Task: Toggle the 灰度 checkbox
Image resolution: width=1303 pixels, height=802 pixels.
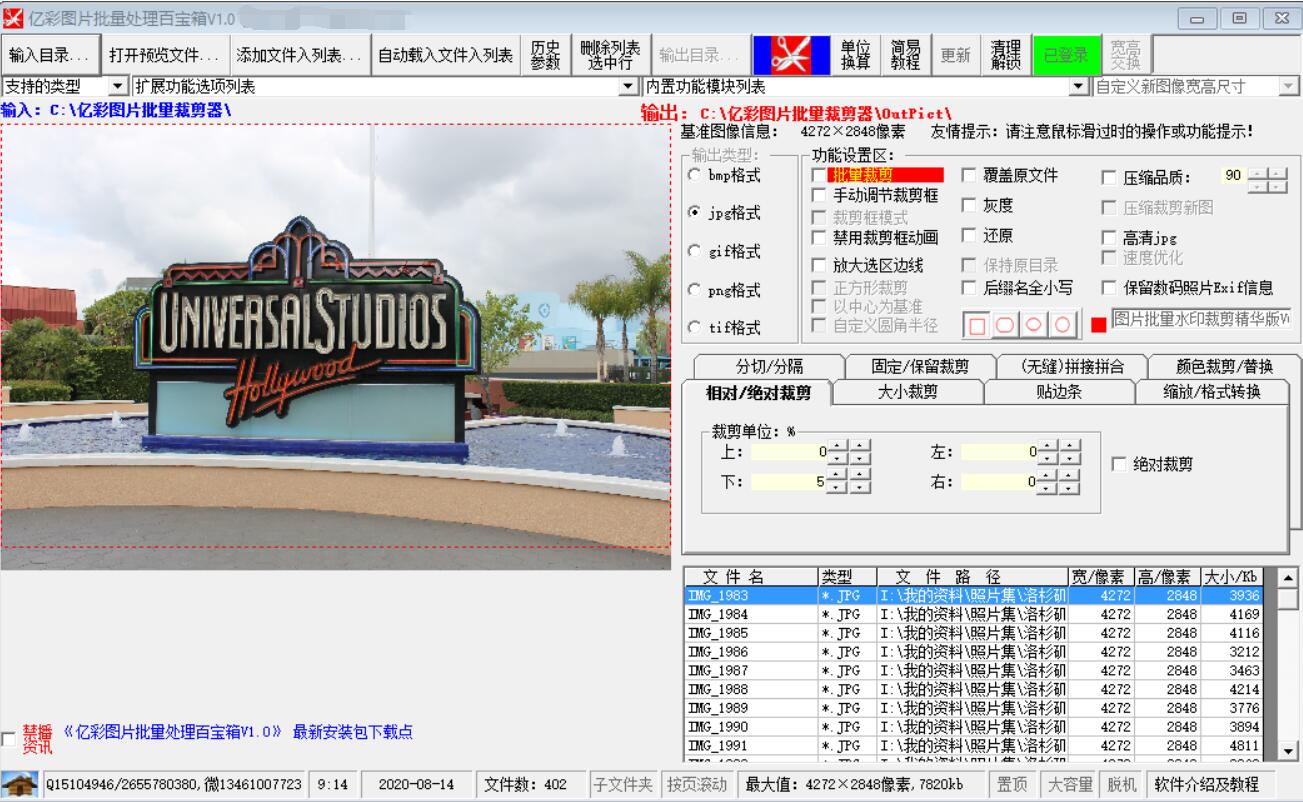Action: 969,205
